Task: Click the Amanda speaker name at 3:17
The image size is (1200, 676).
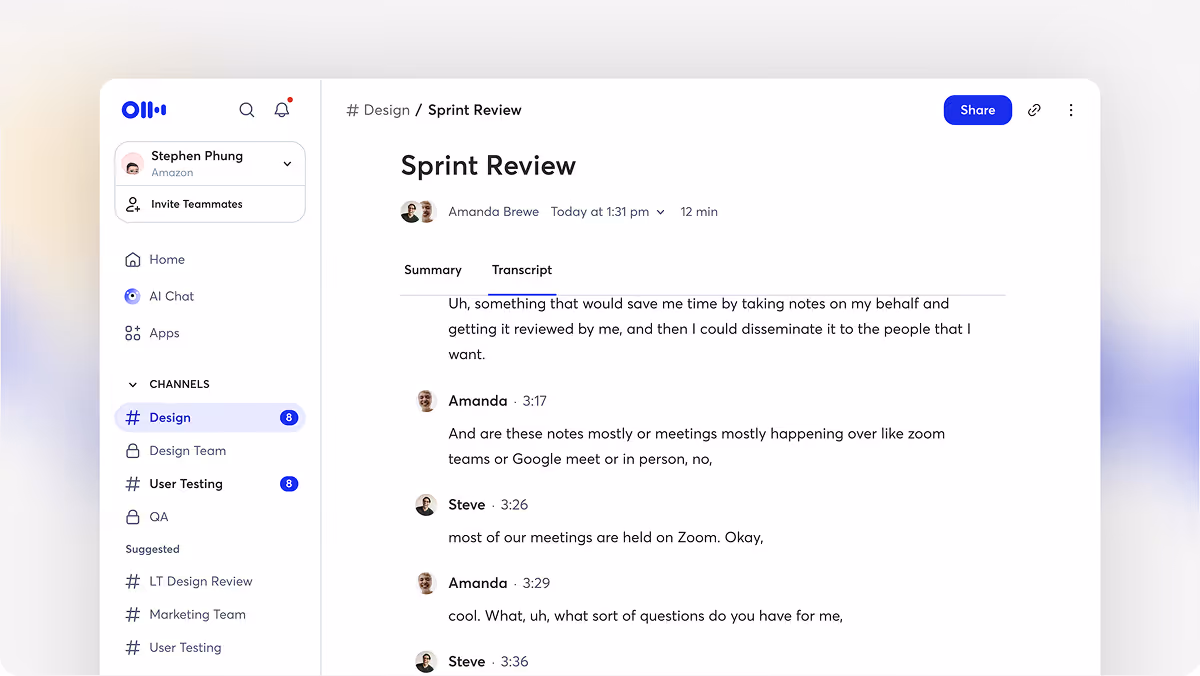Action: (478, 401)
